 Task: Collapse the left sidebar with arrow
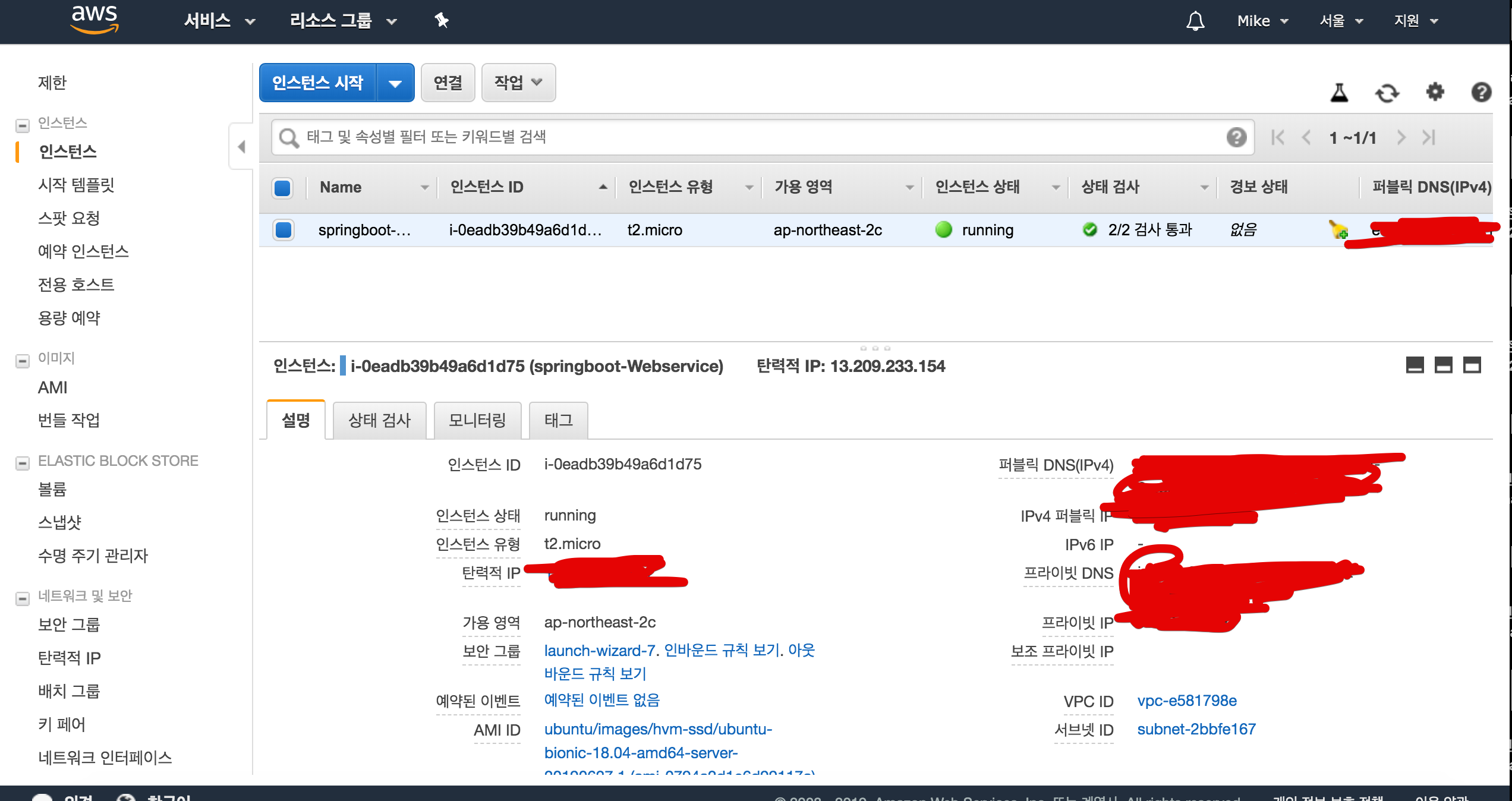pos(241,146)
